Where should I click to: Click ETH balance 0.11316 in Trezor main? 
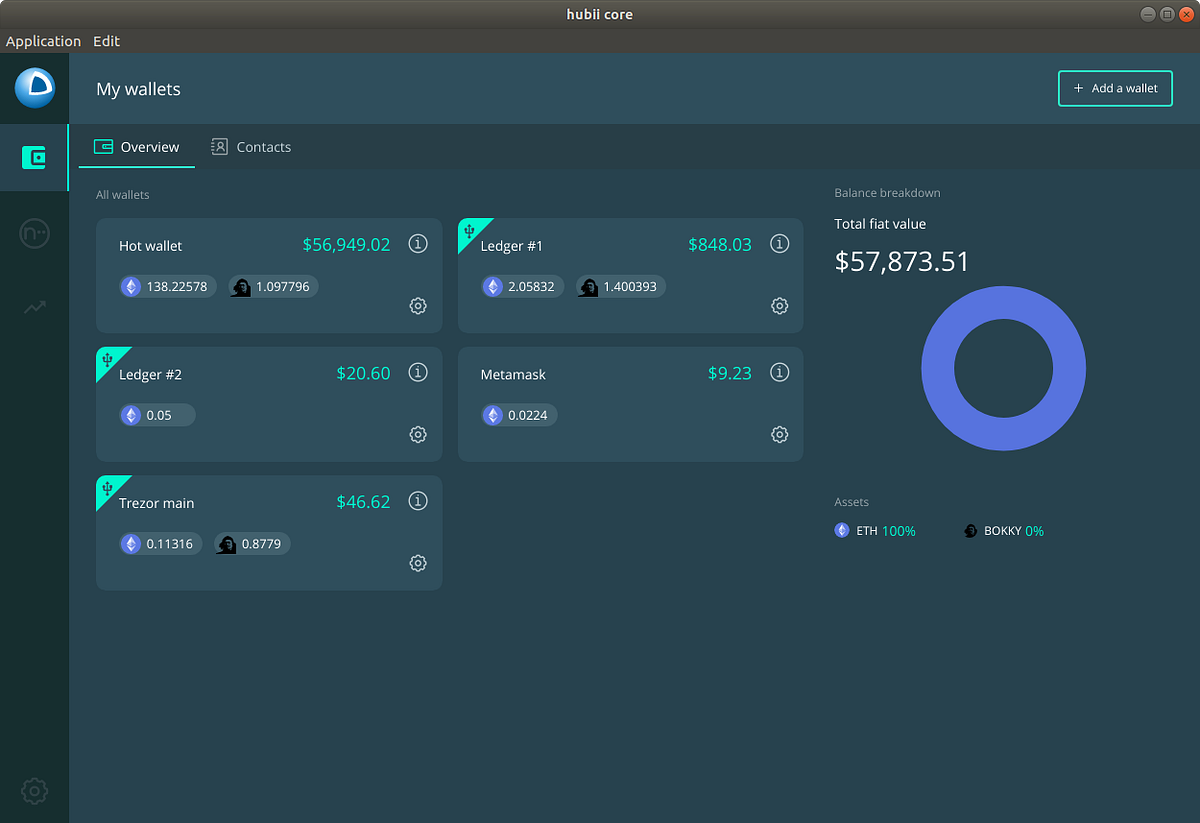pos(161,544)
